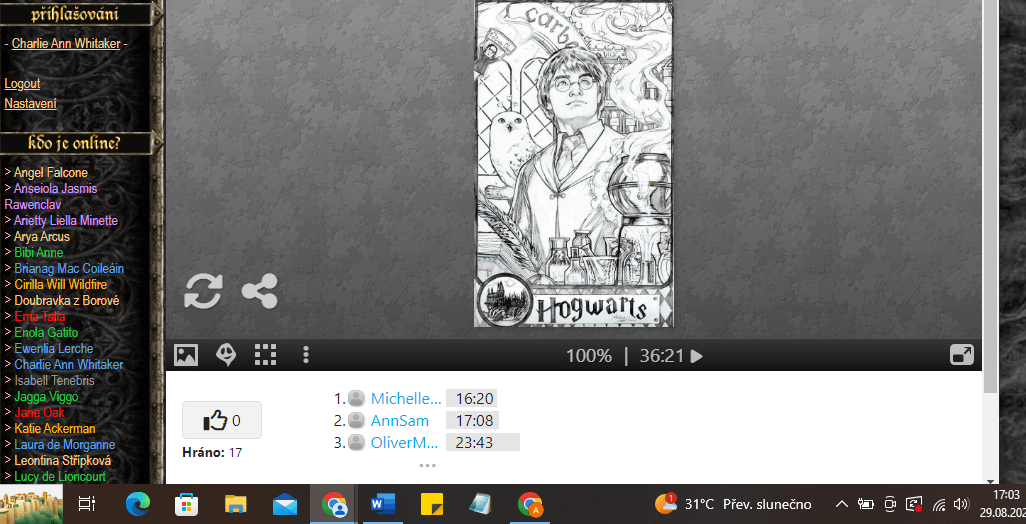The image size is (1026, 524).
Task: Click the Hogwarts puzzle image
Action: (x=573, y=164)
